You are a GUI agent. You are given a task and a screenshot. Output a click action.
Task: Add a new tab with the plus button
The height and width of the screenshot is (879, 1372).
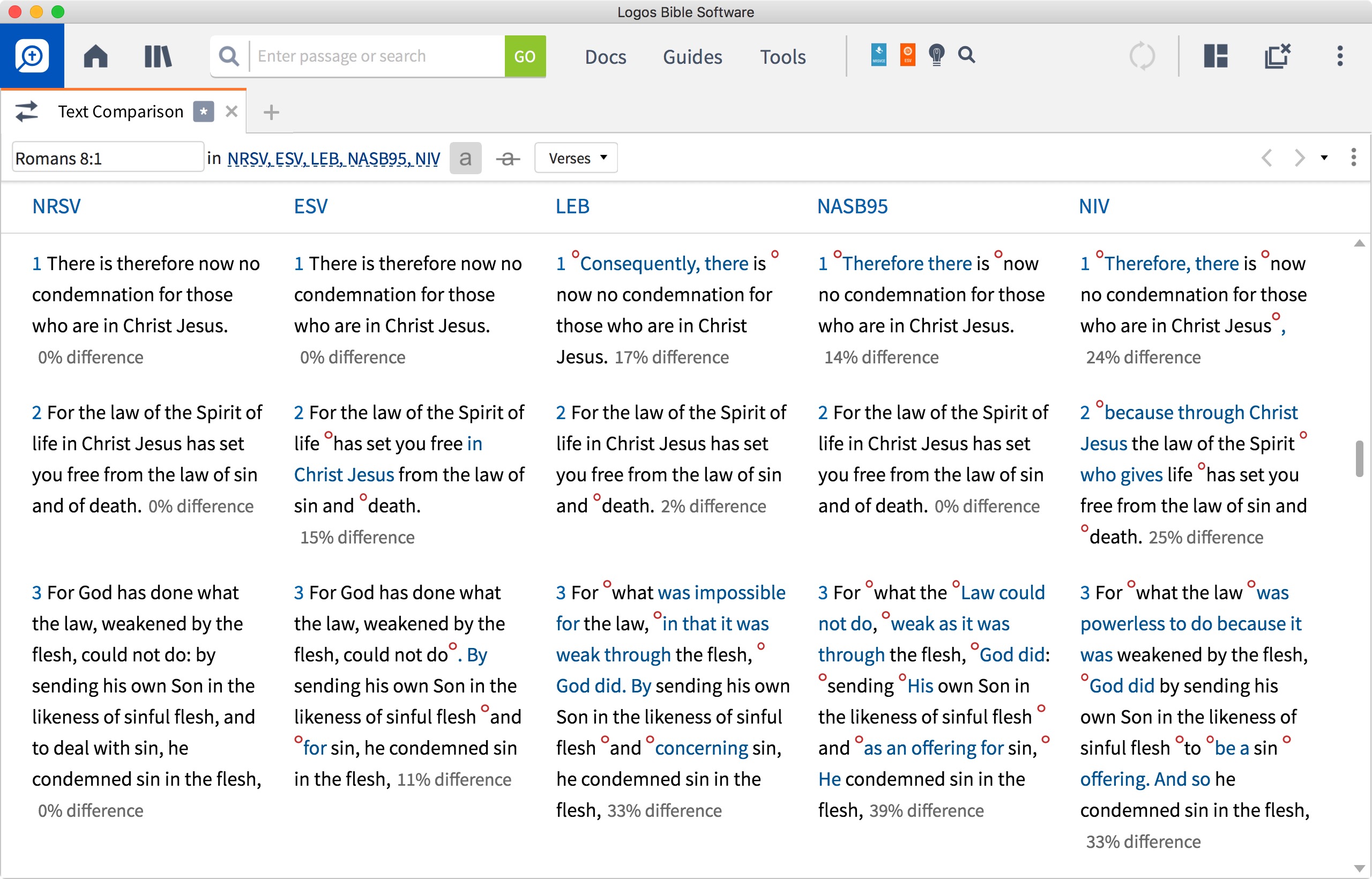point(271,112)
